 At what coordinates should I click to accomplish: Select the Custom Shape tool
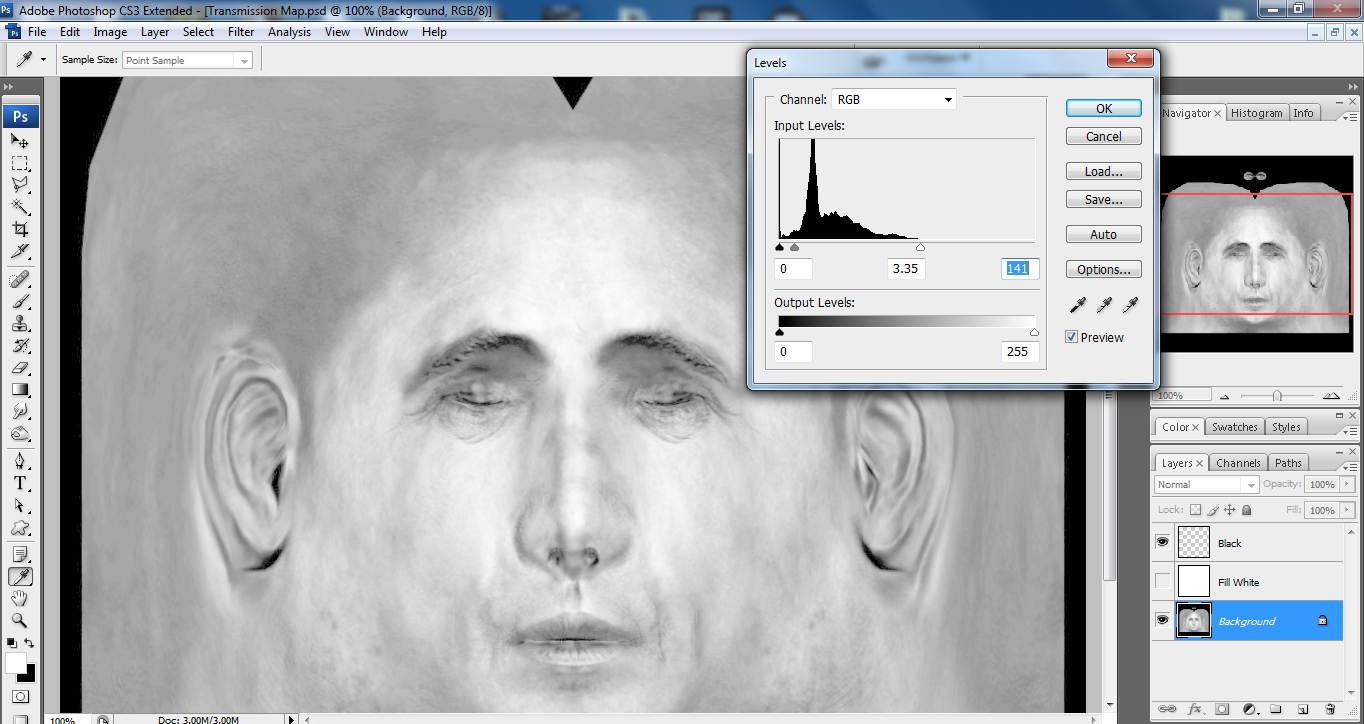pyautogui.click(x=20, y=527)
